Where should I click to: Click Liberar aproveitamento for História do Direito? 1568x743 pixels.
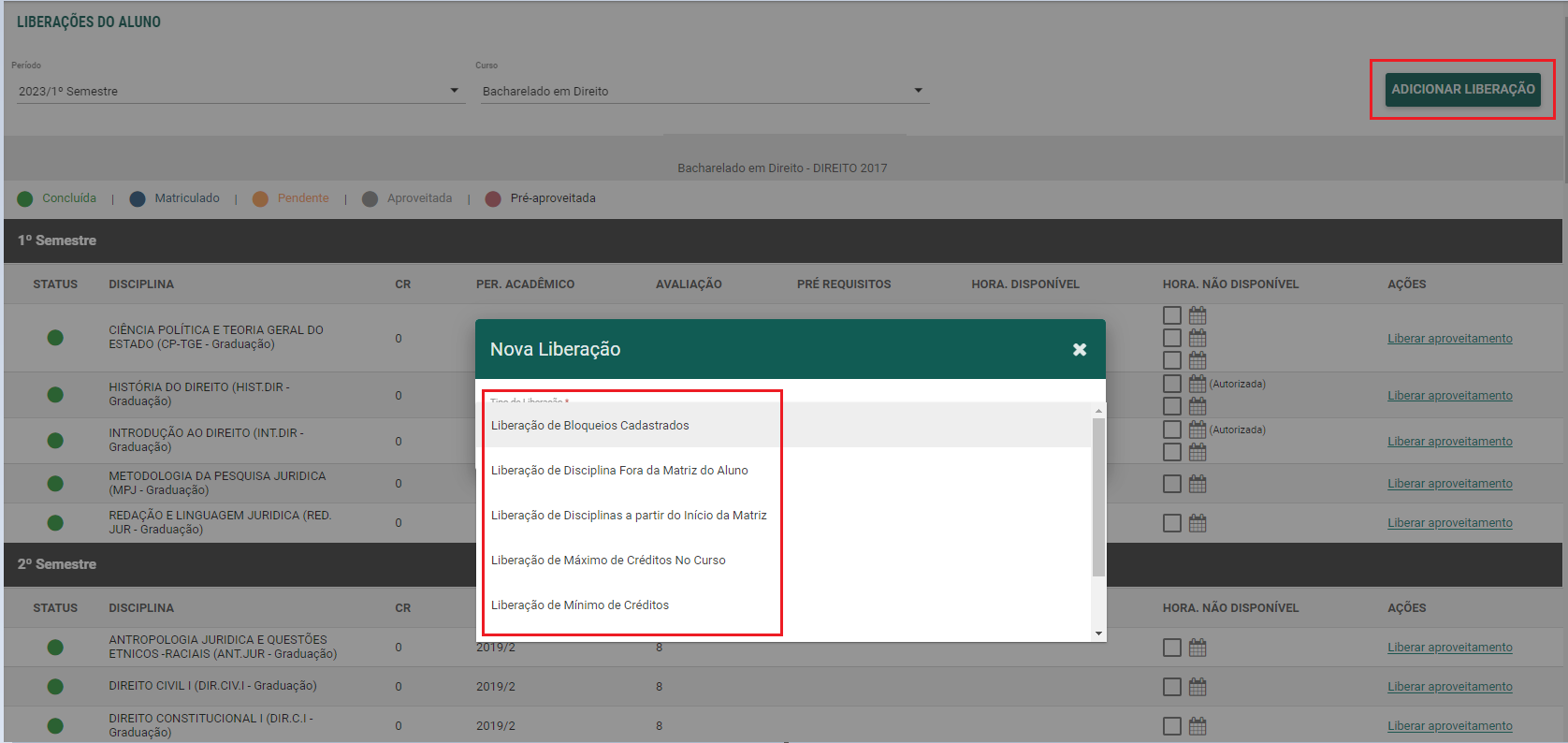1449,396
